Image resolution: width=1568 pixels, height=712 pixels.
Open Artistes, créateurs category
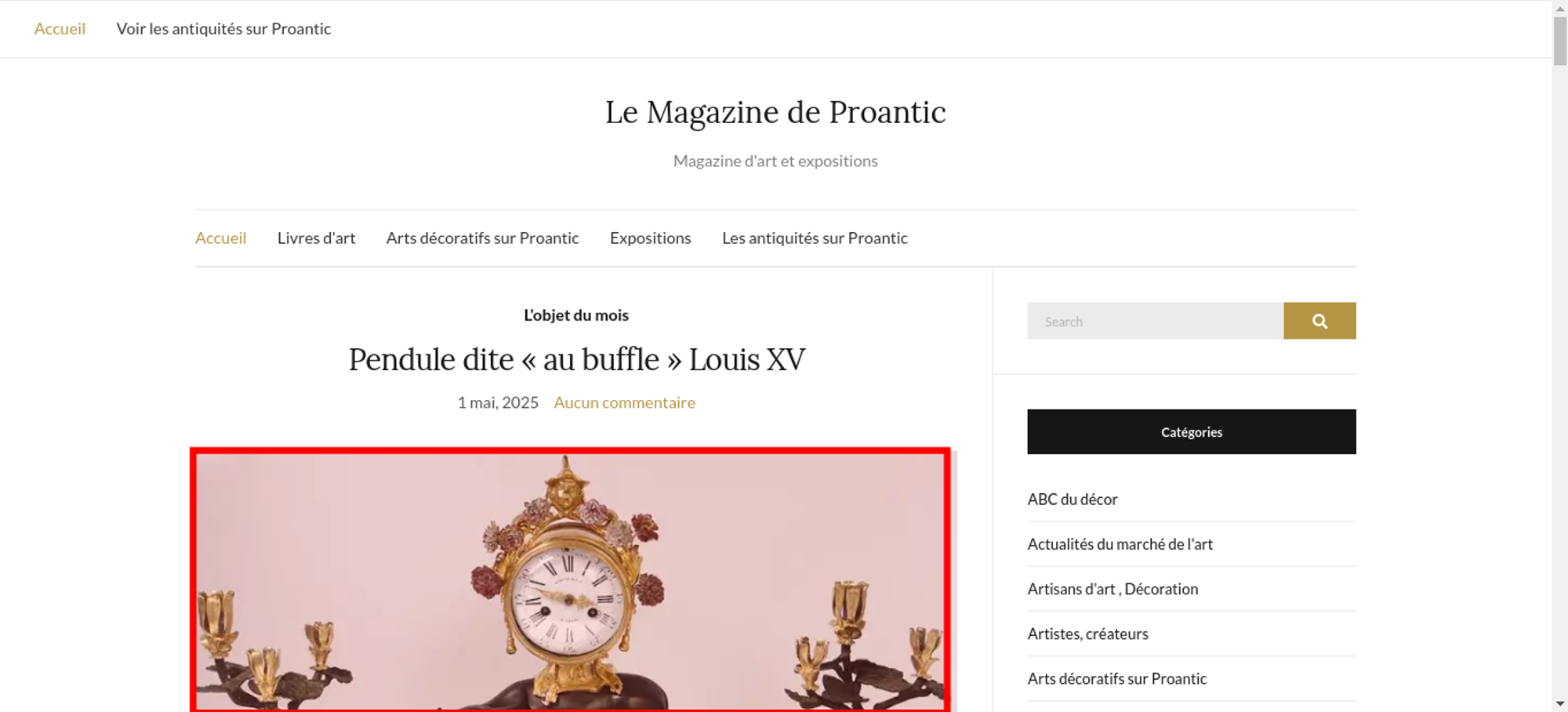click(1087, 634)
